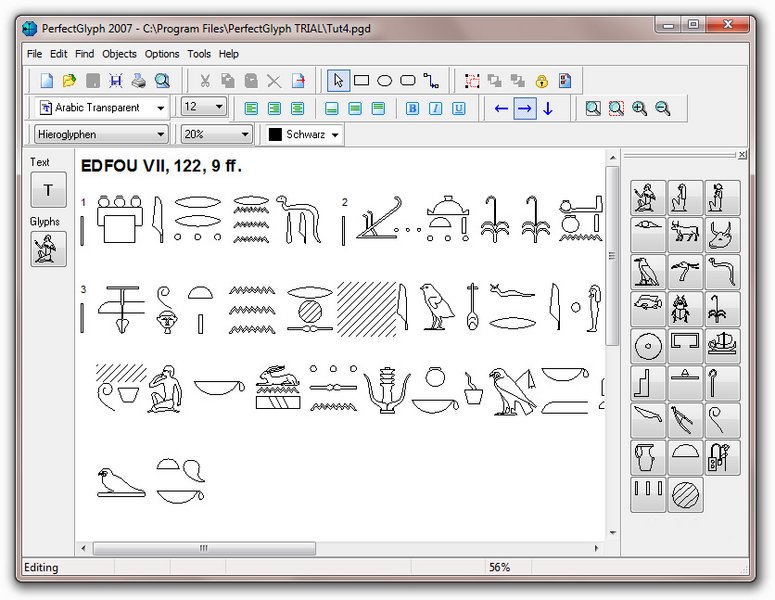The height and width of the screenshot is (600, 775).
Task: Click the zoom in magnifier icon
Action: coord(639,108)
